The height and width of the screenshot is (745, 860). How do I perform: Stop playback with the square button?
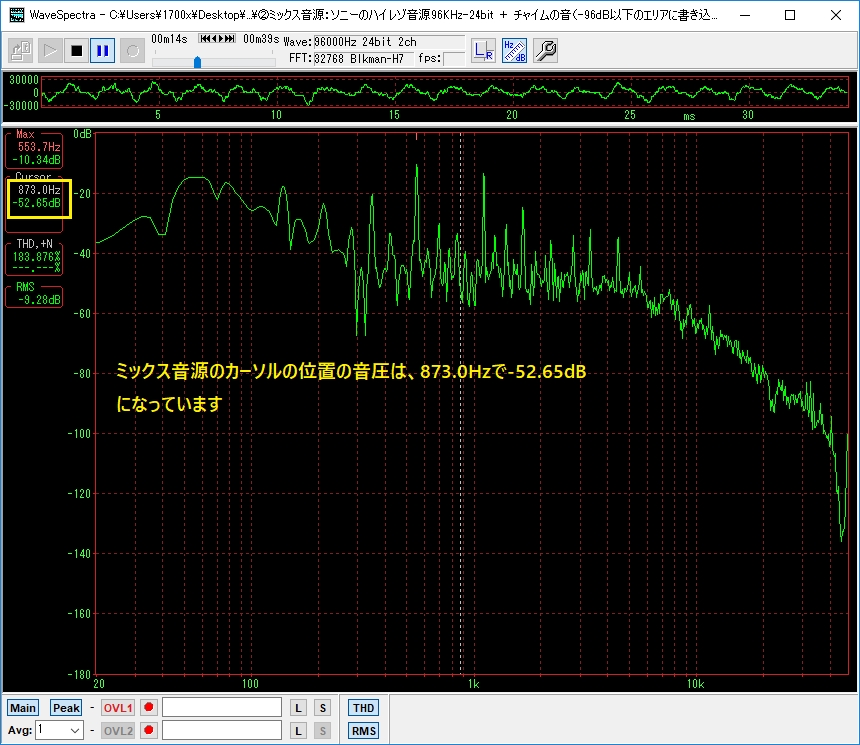click(76, 51)
